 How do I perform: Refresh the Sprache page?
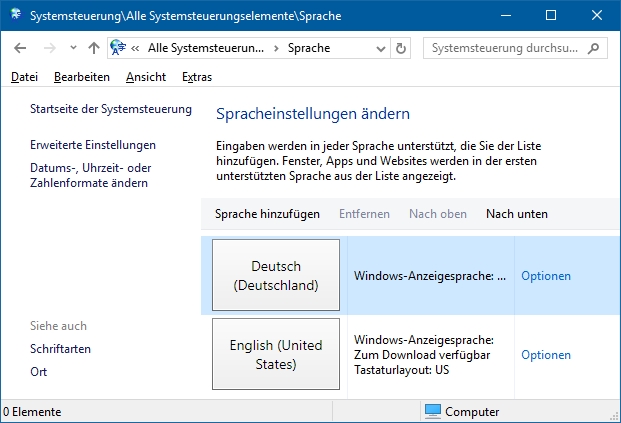point(401,48)
